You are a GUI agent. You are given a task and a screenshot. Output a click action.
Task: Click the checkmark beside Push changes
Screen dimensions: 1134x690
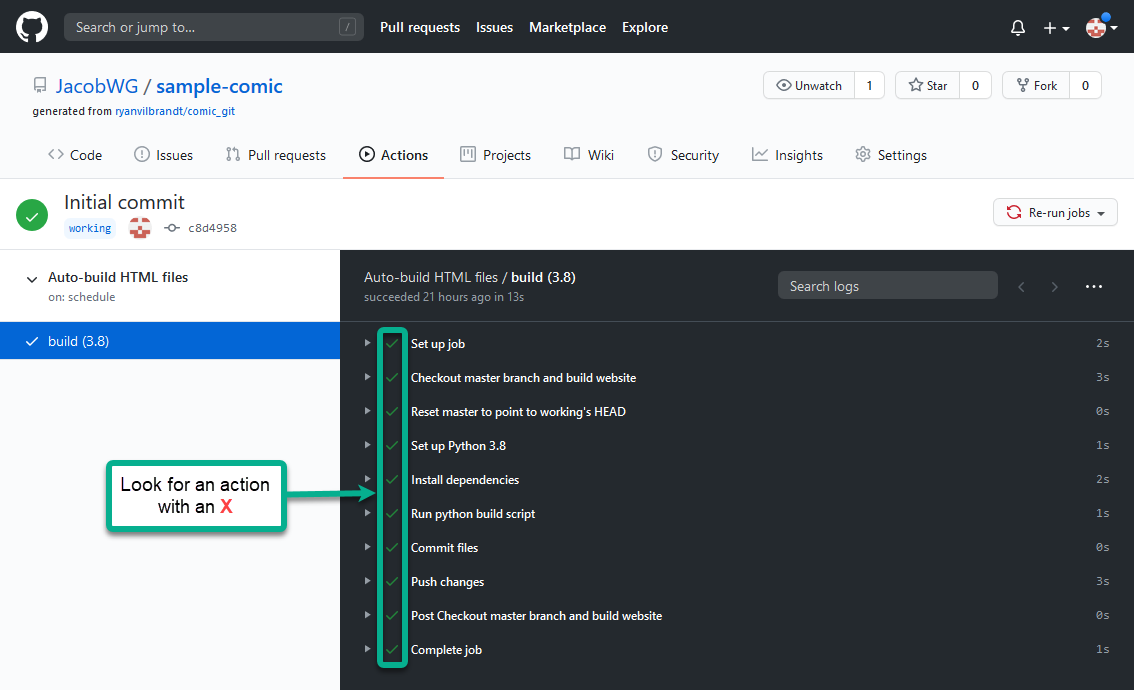pyautogui.click(x=392, y=582)
